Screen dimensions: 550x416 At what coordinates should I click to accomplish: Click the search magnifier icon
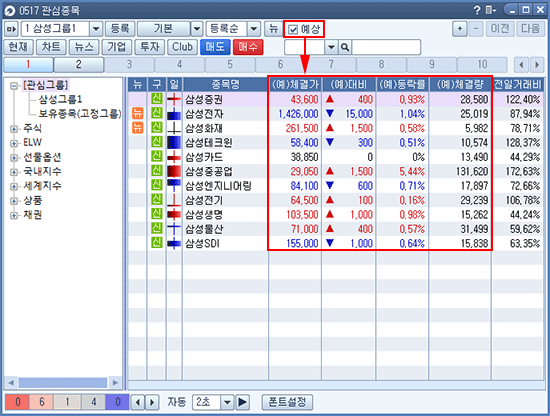pos(345,47)
